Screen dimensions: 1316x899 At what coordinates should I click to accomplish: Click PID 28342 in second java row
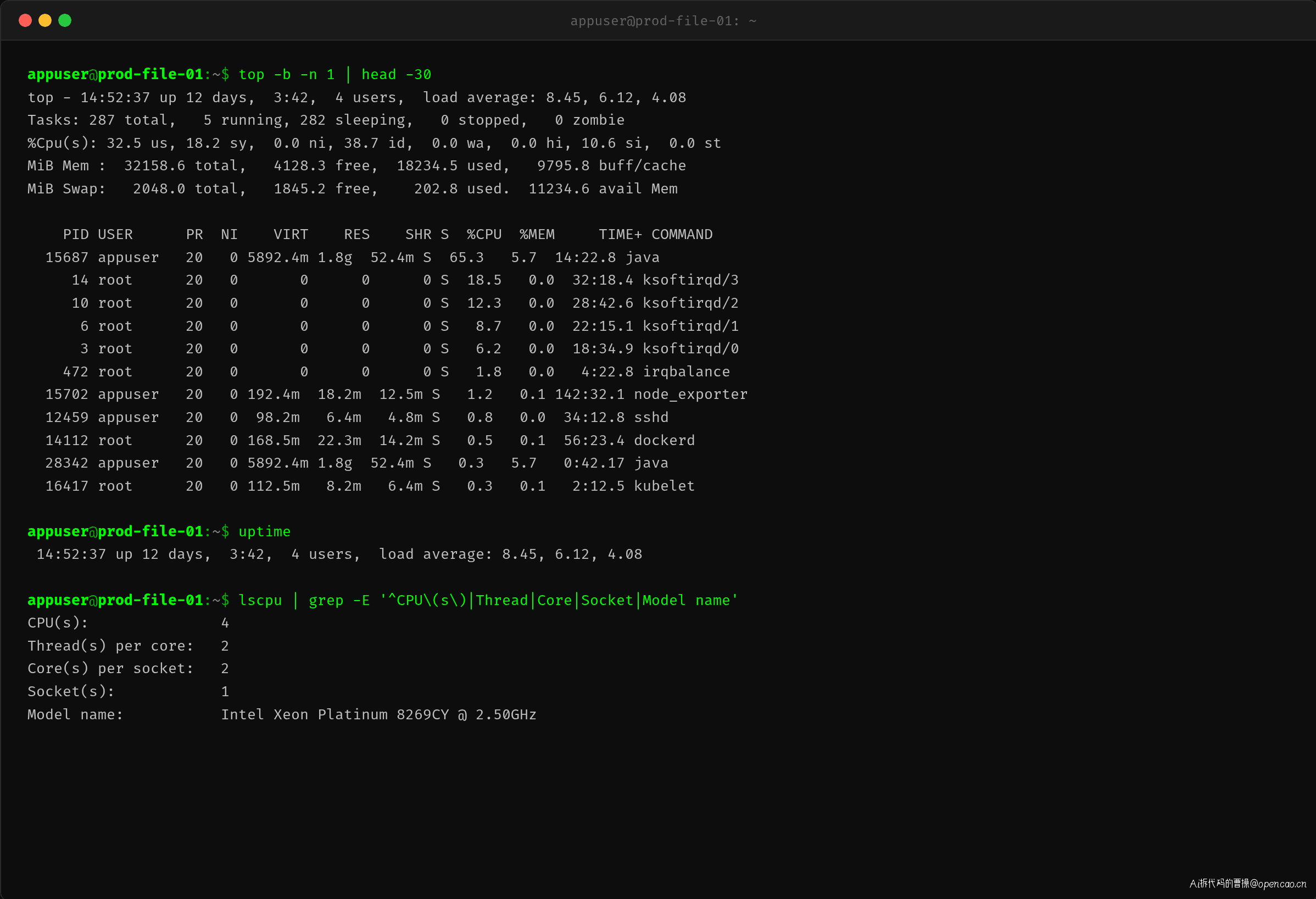pos(67,463)
